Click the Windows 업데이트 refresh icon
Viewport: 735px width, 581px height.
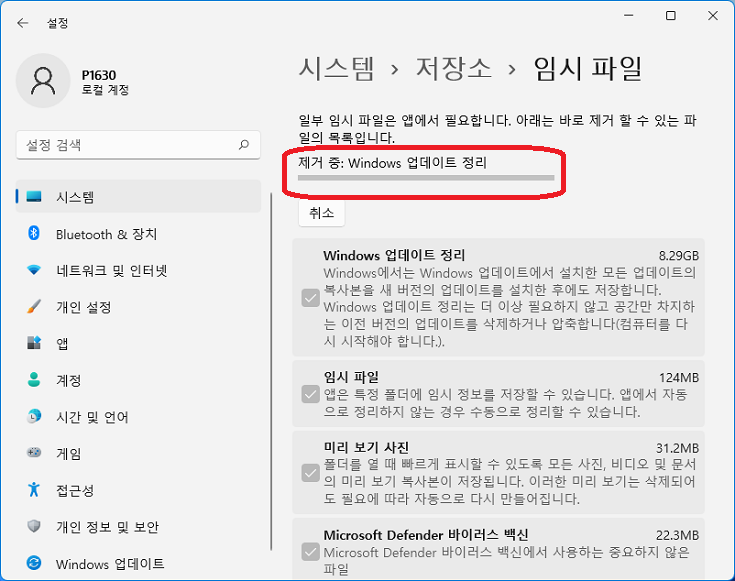34,563
